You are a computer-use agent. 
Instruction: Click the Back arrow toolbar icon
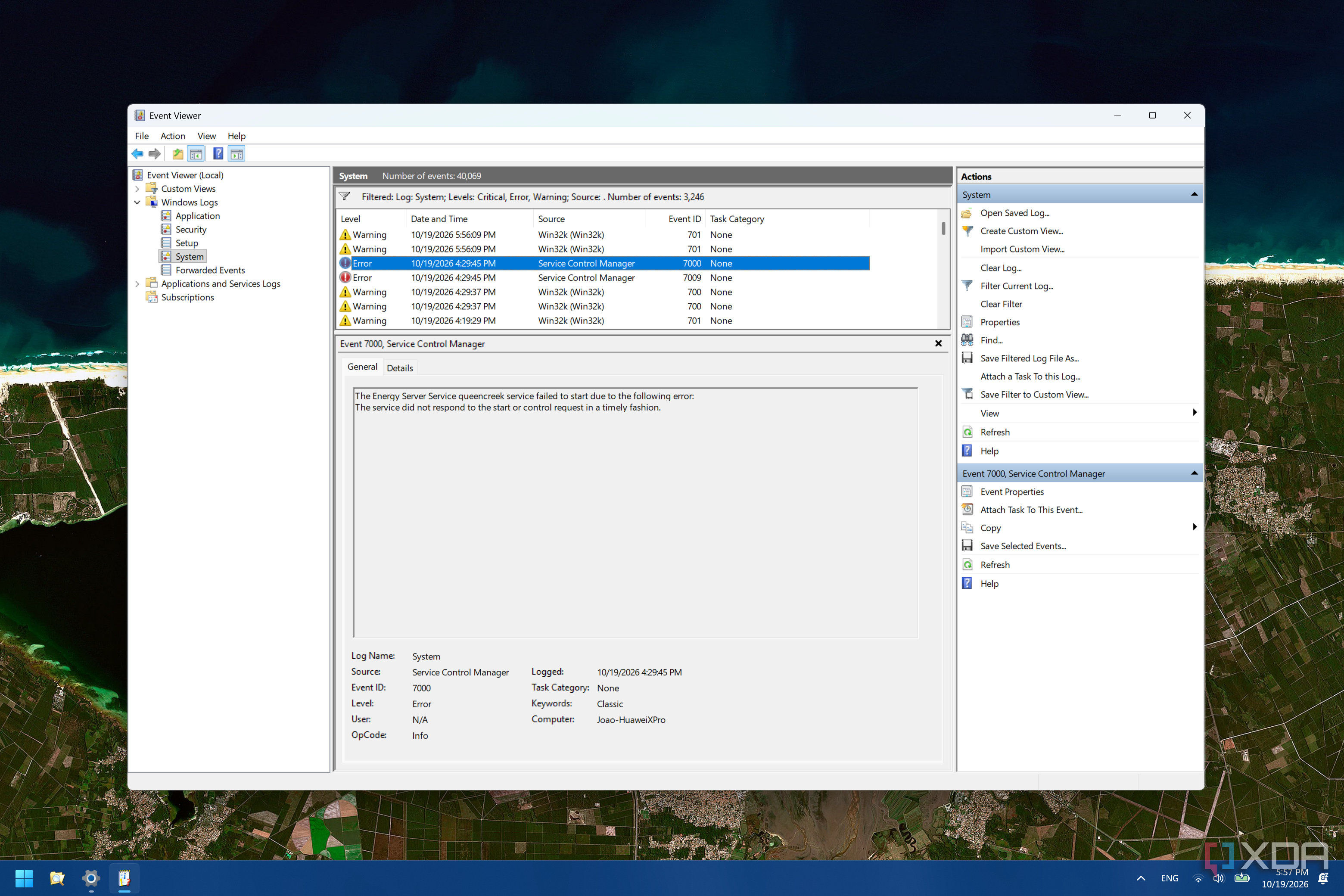(x=137, y=154)
